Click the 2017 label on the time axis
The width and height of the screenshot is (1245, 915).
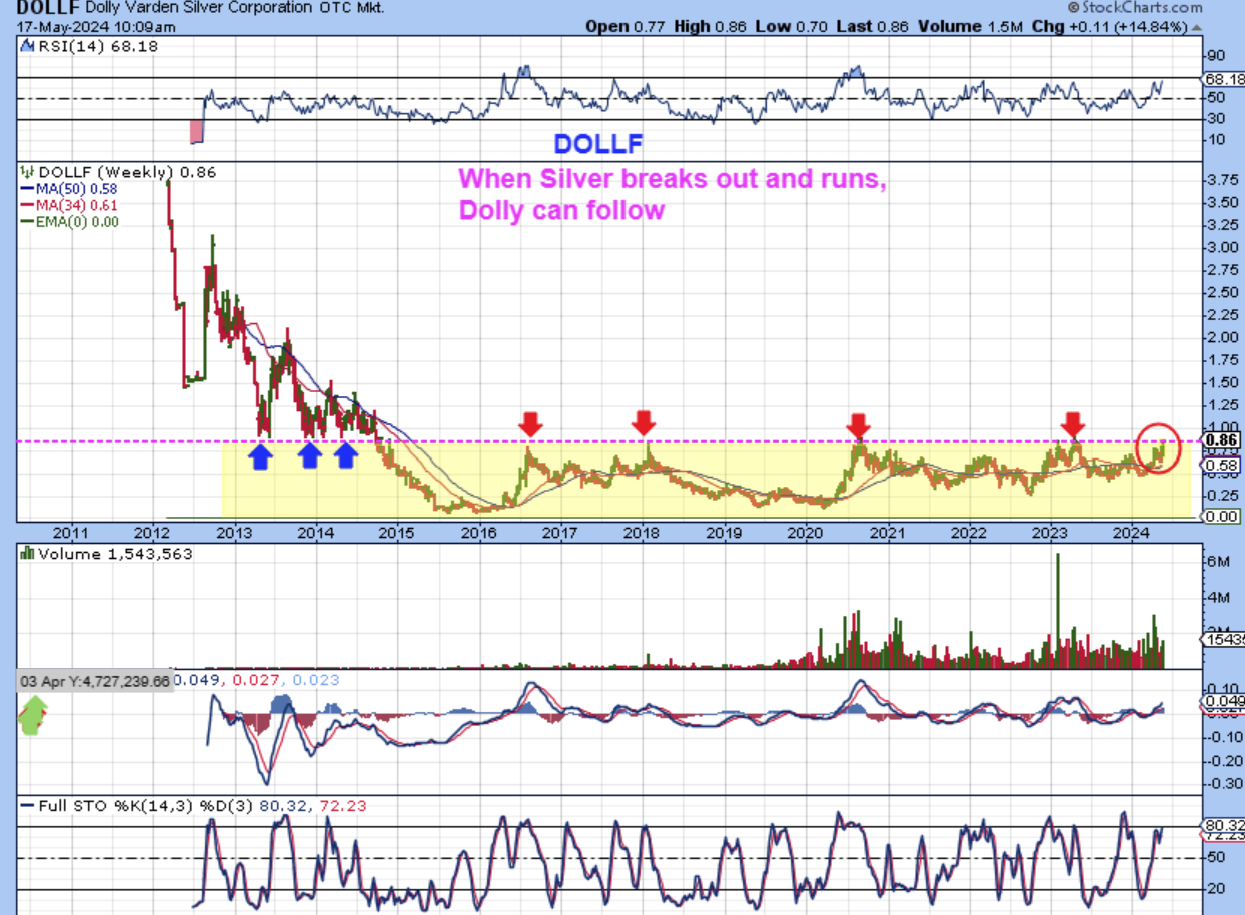point(561,532)
